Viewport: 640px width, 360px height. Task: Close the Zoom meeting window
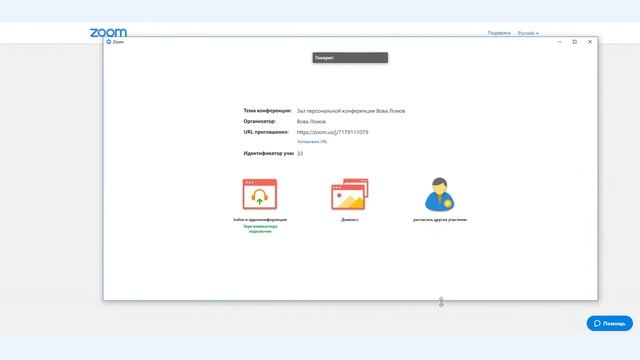point(590,42)
